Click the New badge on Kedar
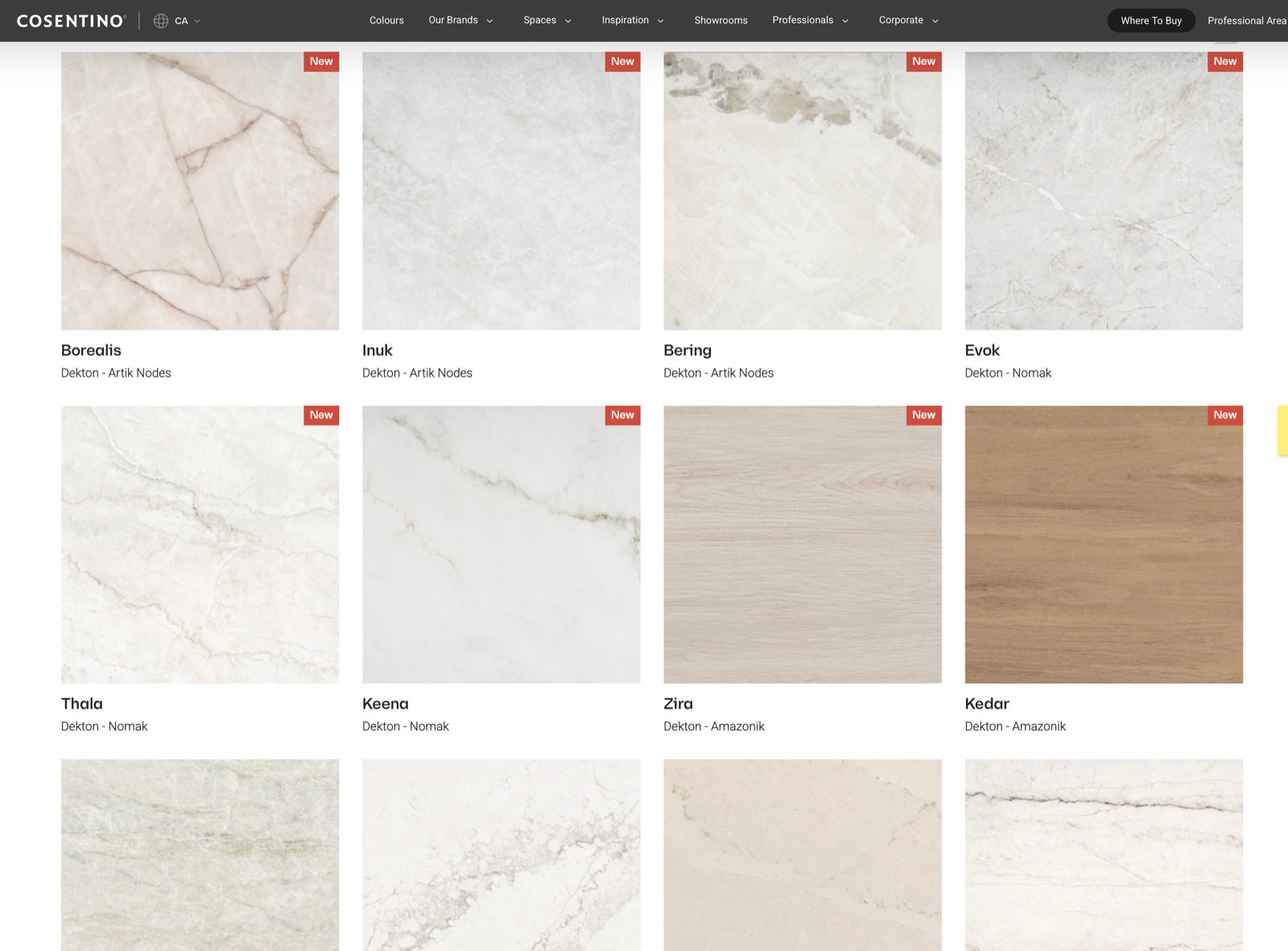 [1225, 416]
